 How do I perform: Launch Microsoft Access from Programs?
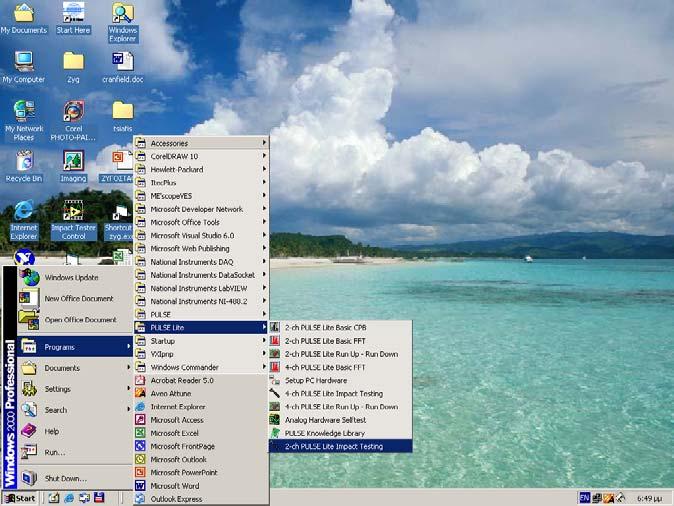coord(201,420)
